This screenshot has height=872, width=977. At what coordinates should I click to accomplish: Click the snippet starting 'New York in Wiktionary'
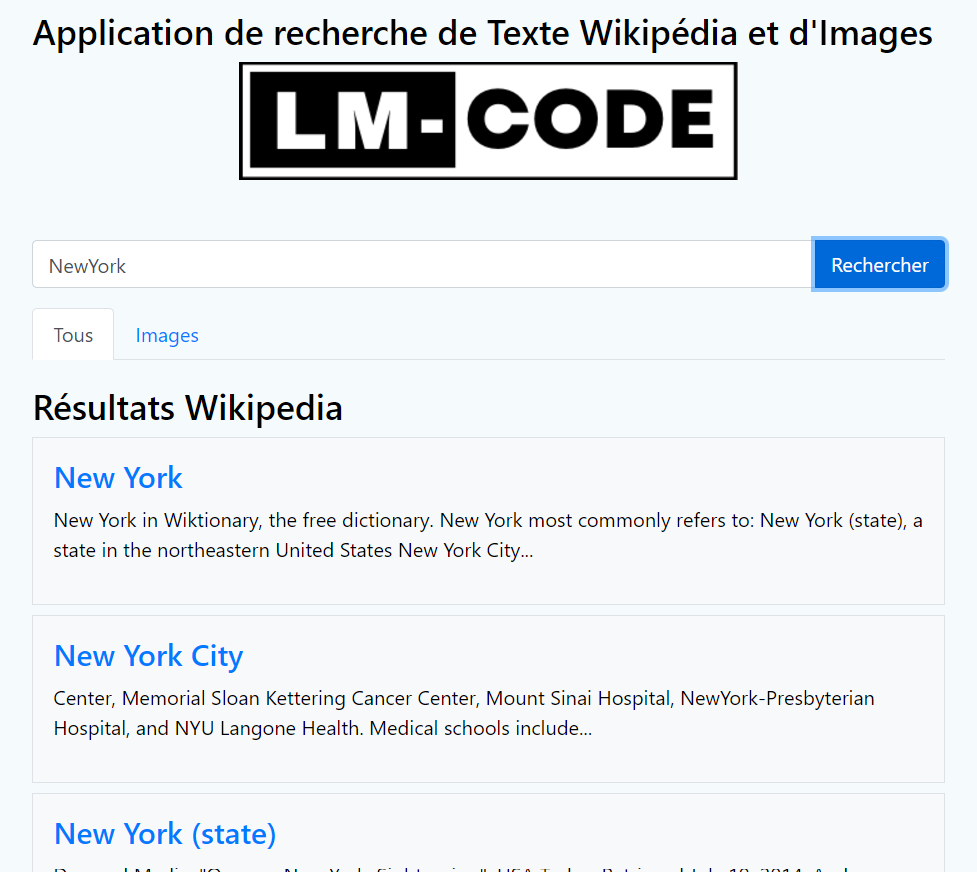(x=488, y=535)
